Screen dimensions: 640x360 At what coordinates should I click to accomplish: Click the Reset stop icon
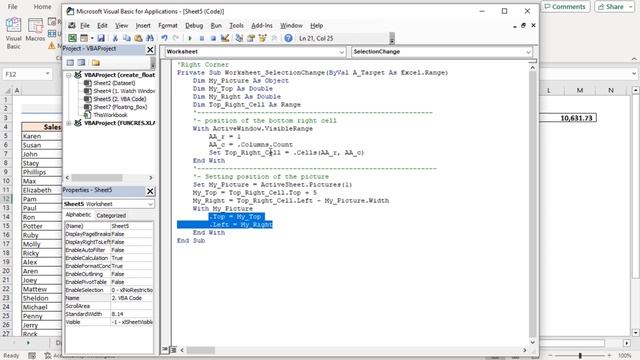213,38
